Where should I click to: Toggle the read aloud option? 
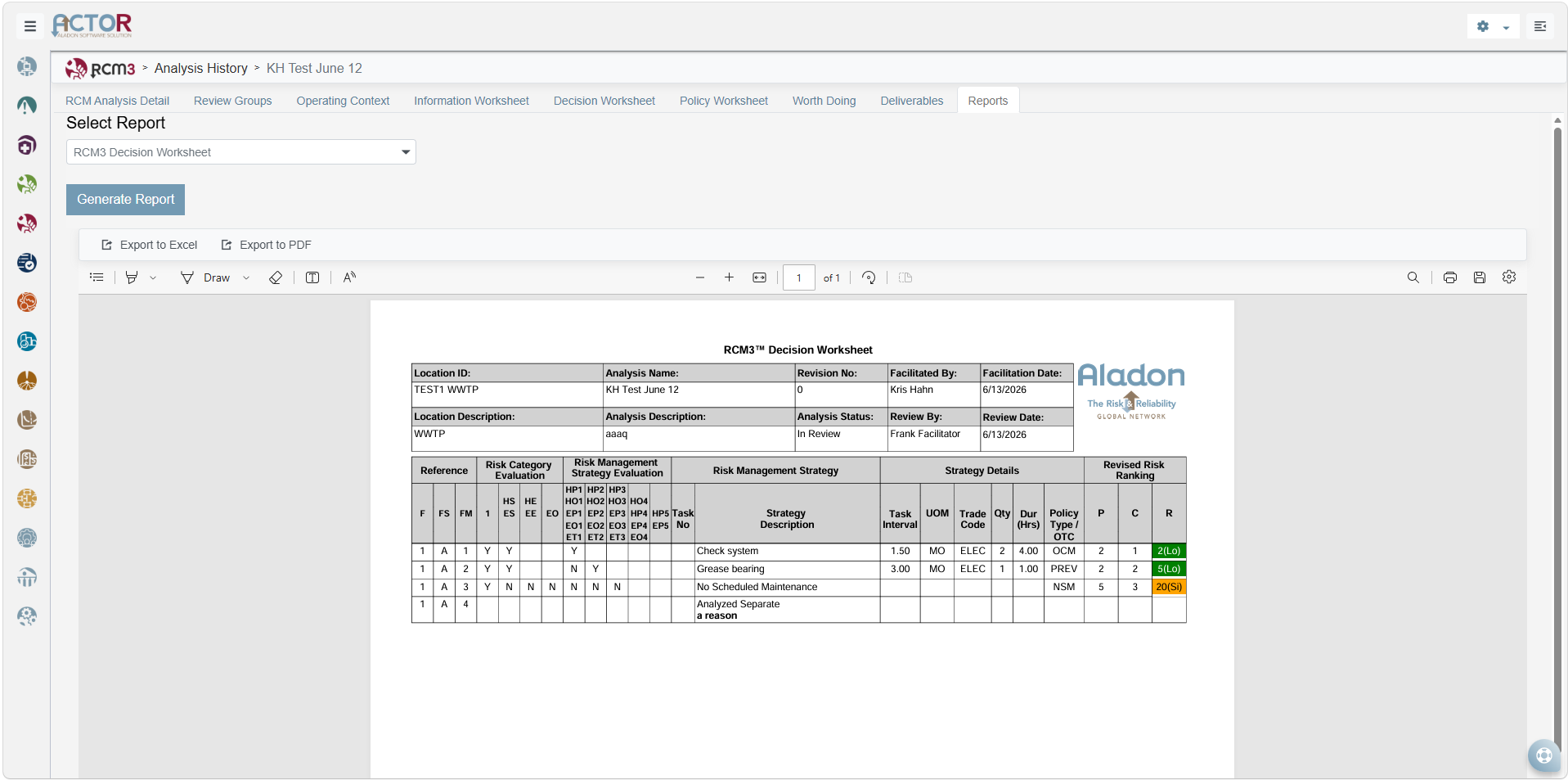click(x=349, y=277)
